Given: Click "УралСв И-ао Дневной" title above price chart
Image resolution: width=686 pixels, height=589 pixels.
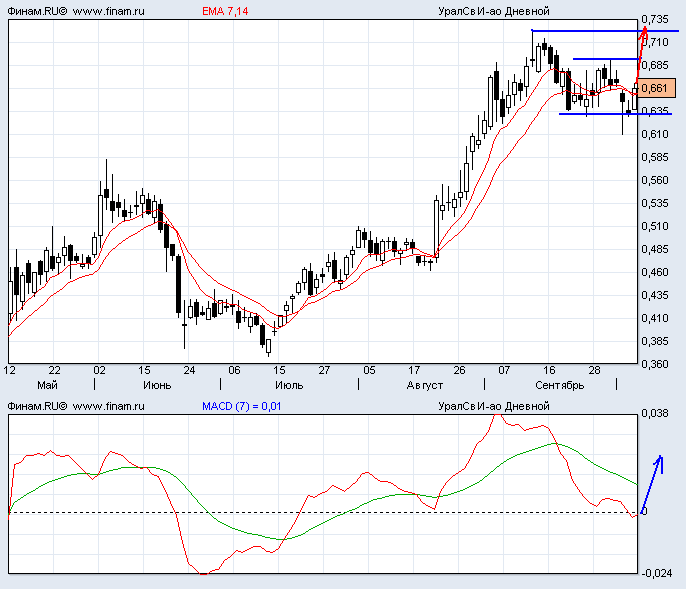Looking at the screenshot, I should 494,11.
